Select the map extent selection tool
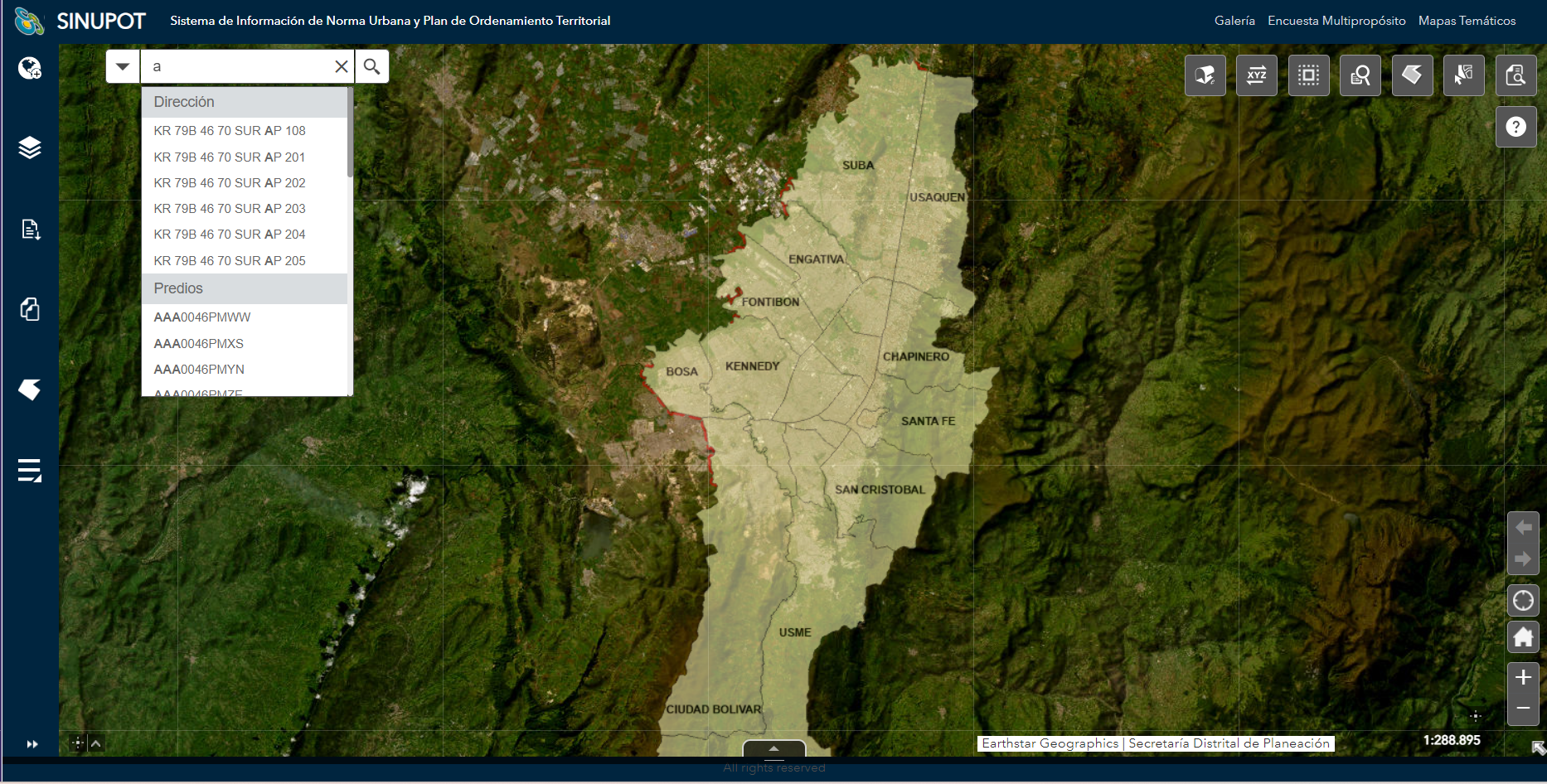This screenshot has height=784, width=1547. pyautogui.click(x=1309, y=75)
